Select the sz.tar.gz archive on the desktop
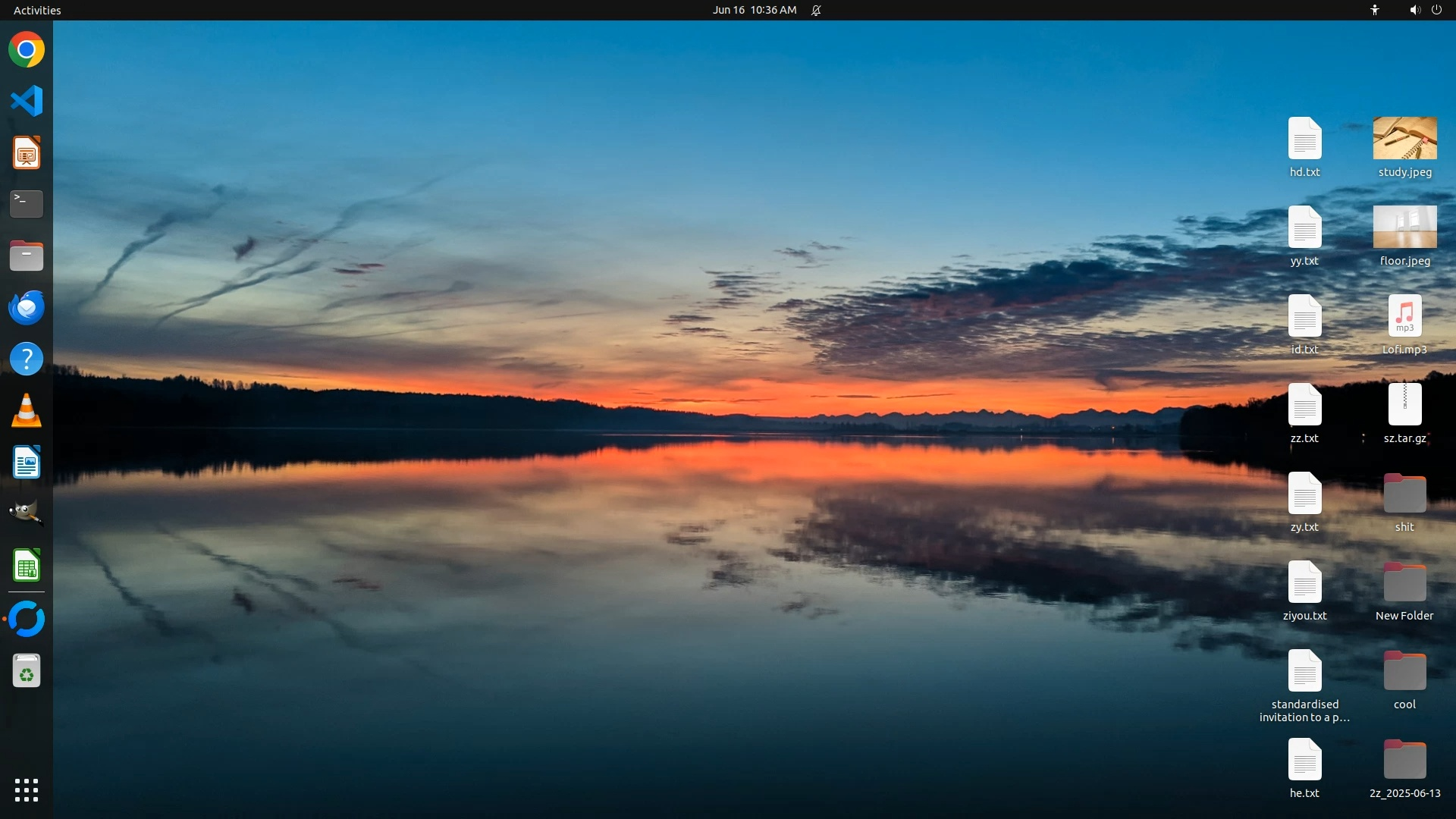The height and width of the screenshot is (819, 1456). [x=1404, y=405]
